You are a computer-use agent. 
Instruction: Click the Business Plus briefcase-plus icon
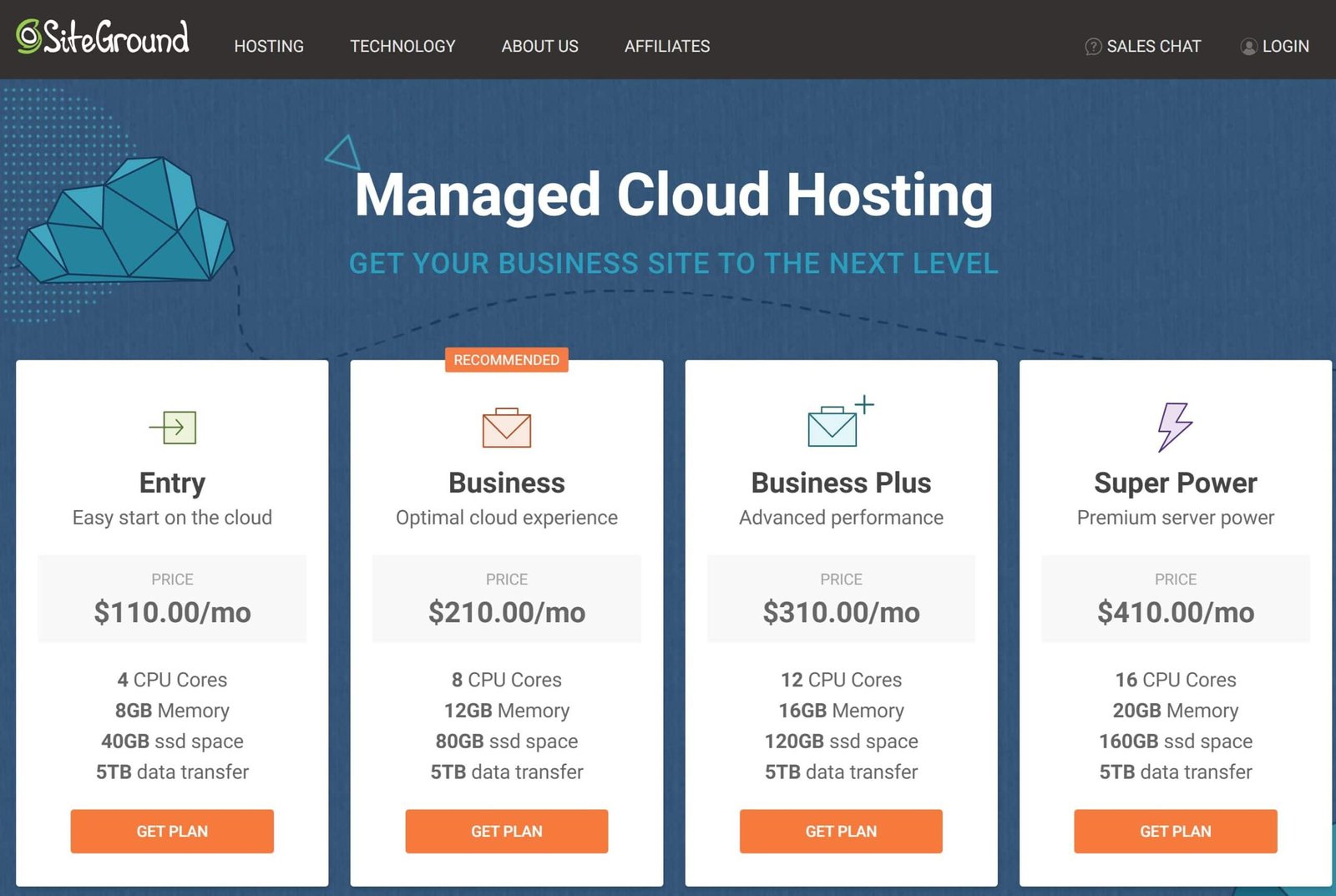tap(841, 421)
